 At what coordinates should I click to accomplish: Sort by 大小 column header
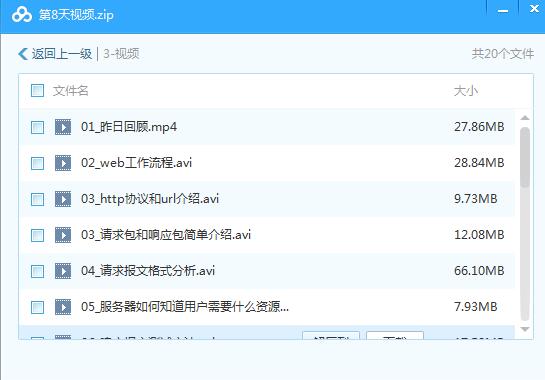(466, 91)
